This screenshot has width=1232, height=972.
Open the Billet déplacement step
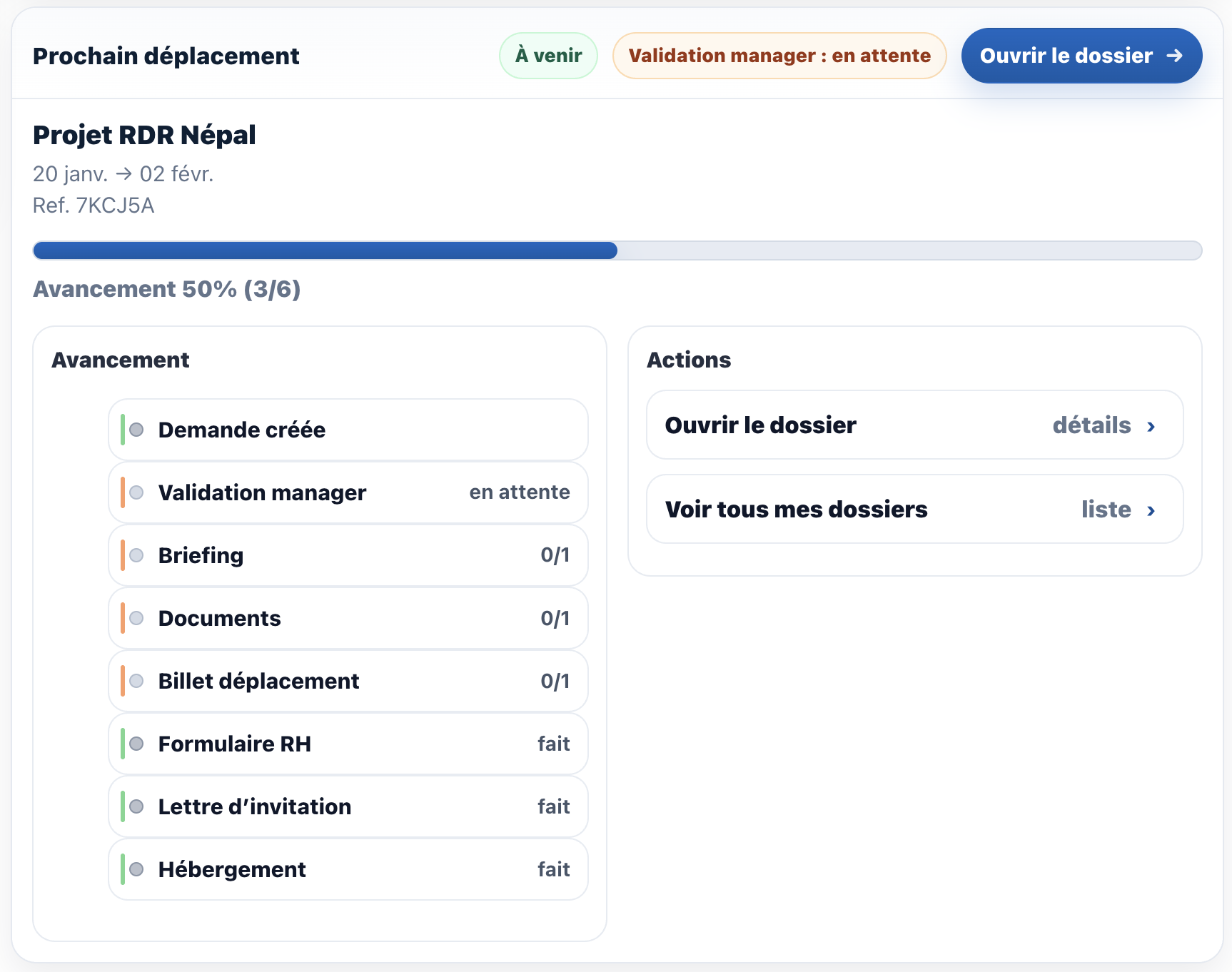tap(348, 681)
